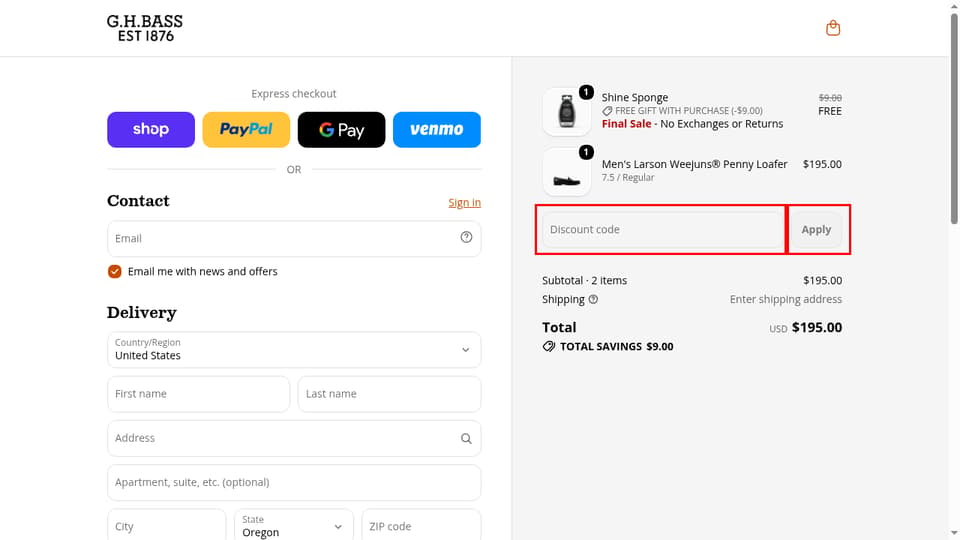
Task: Click the total savings tag icon
Action: coord(549,347)
